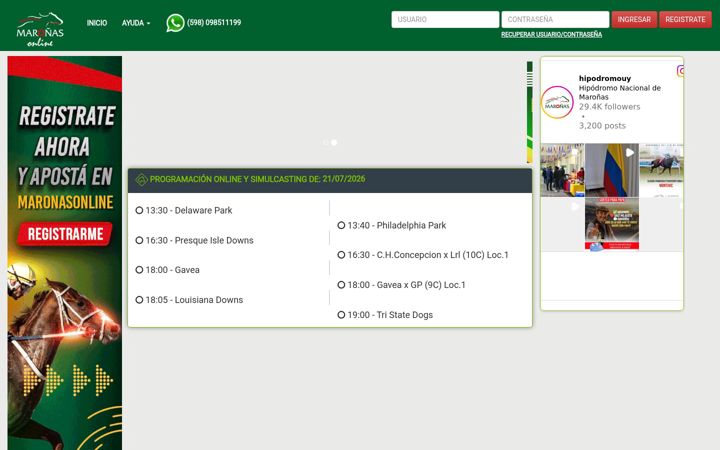Open the Instagram post with Colombian flag
The image size is (720, 450).
(612, 170)
